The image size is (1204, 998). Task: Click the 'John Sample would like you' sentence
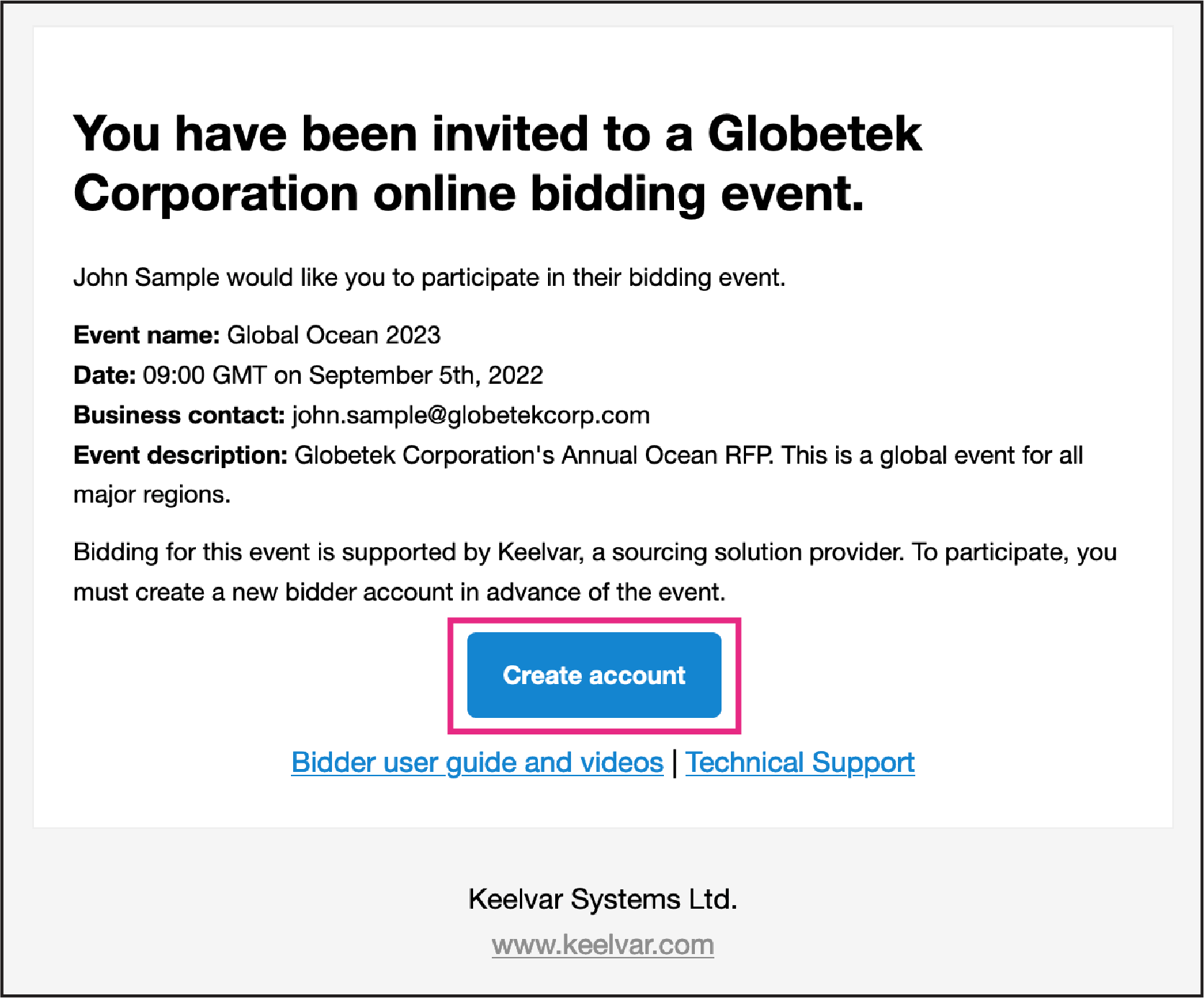[429, 277]
